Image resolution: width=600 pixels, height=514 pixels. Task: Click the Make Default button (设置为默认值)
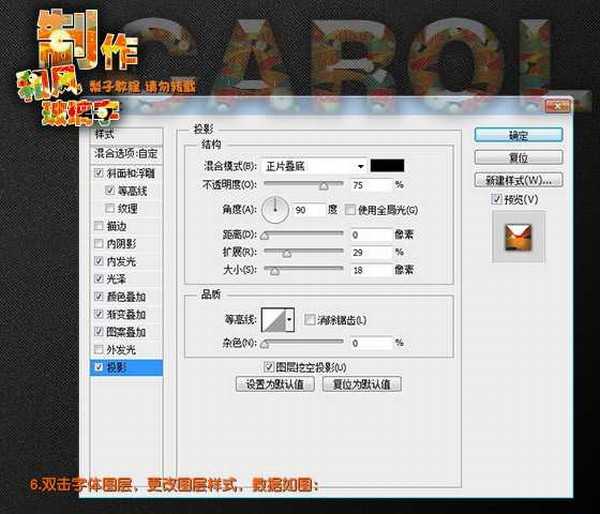(274, 384)
